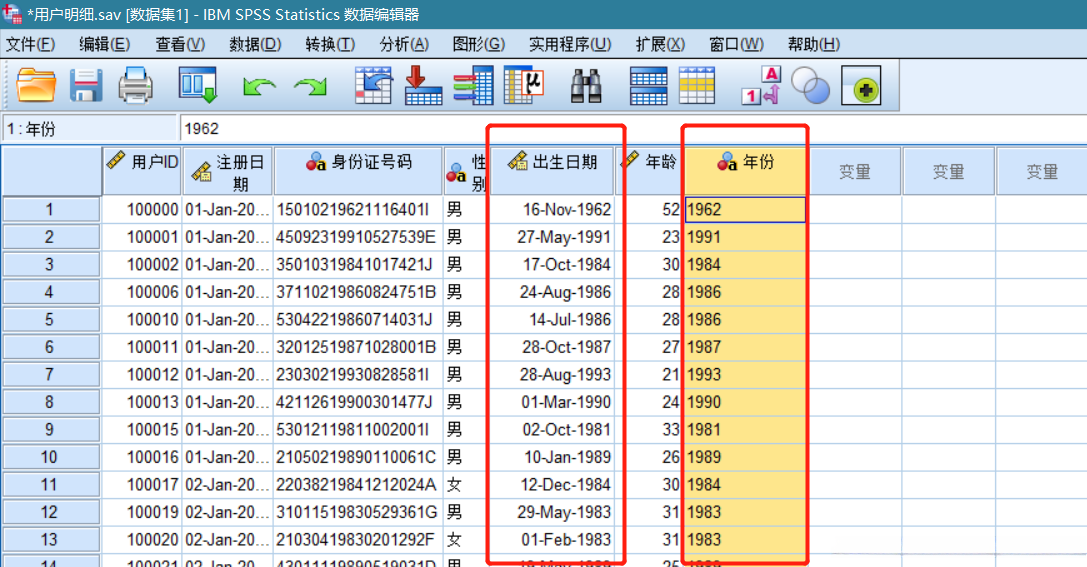Open the 图形(G) menu
This screenshot has width=1087, height=567.
point(478,44)
